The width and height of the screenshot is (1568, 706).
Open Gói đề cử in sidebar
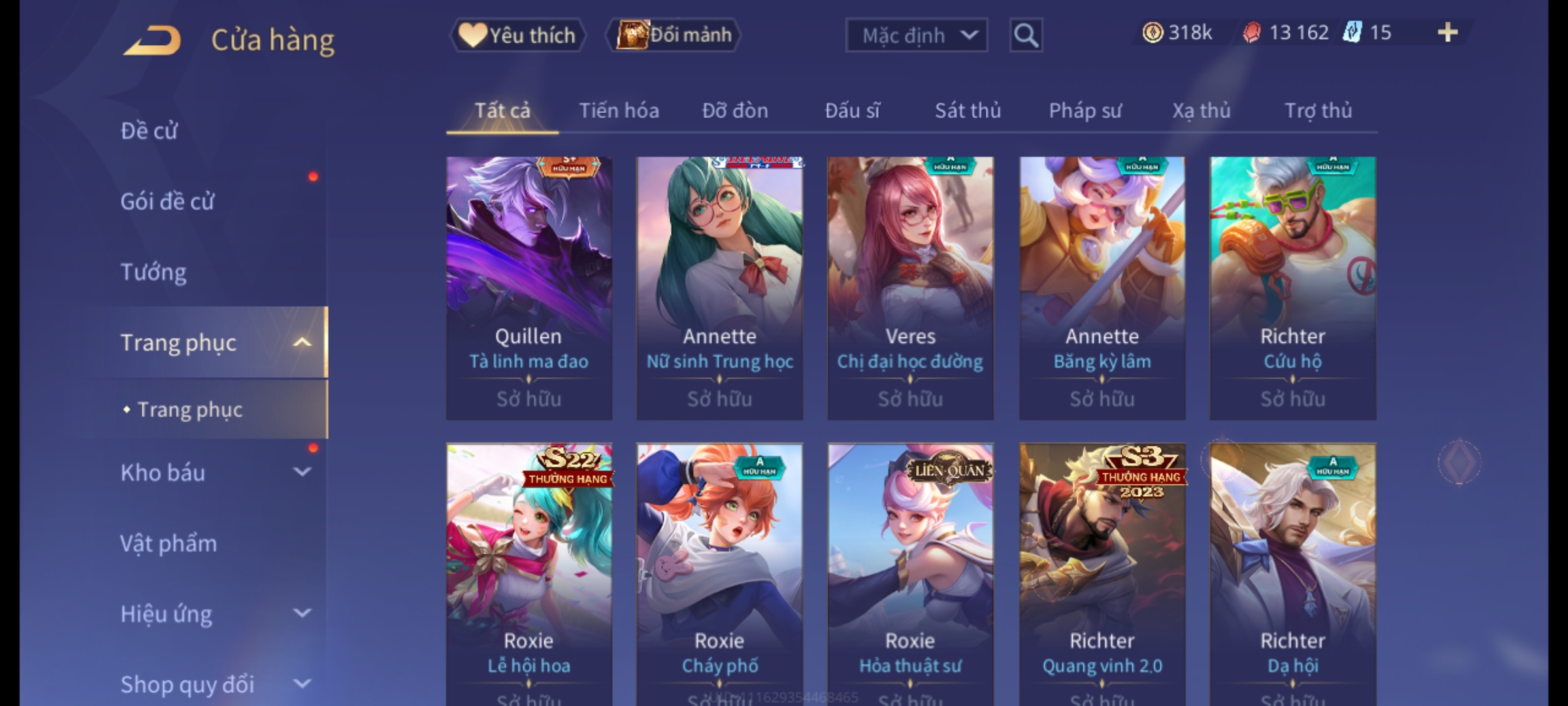[167, 201]
